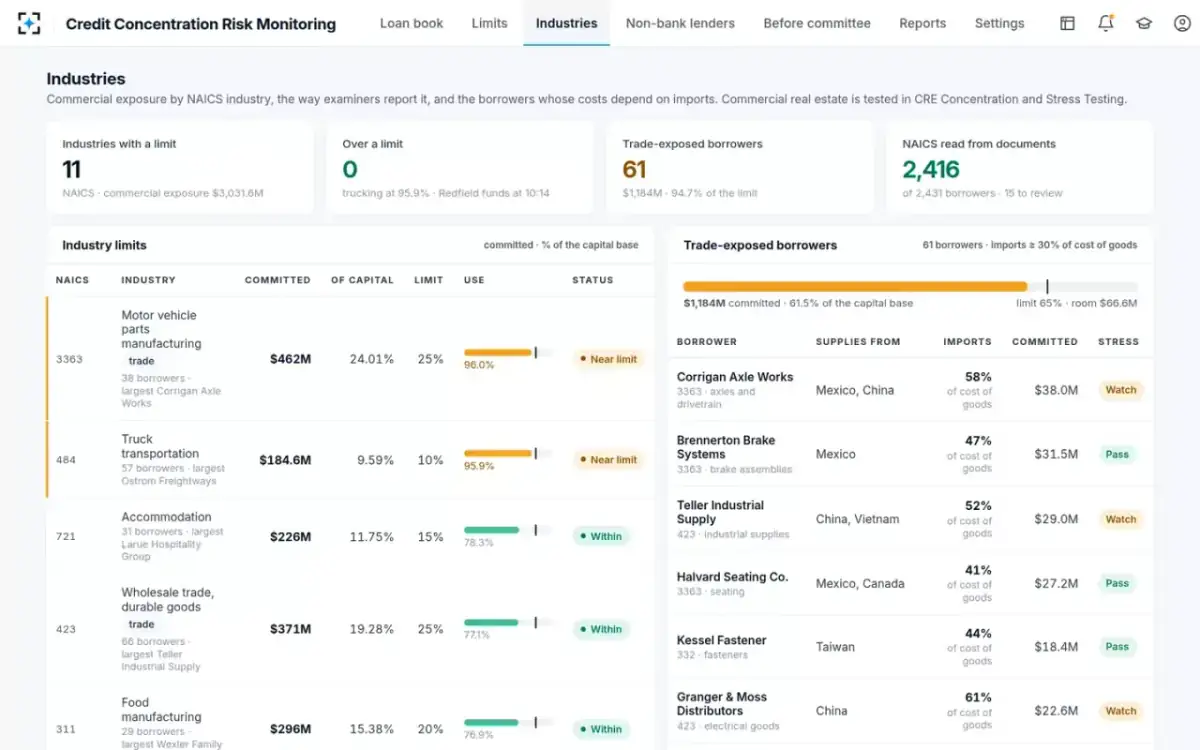This screenshot has width=1200, height=750.
Task: Click the app logo icon
Action: click(x=30, y=23)
